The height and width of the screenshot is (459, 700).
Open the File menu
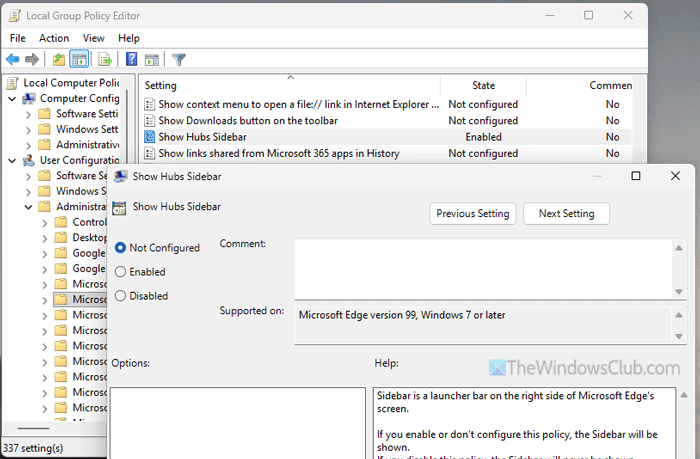[18, 38]
